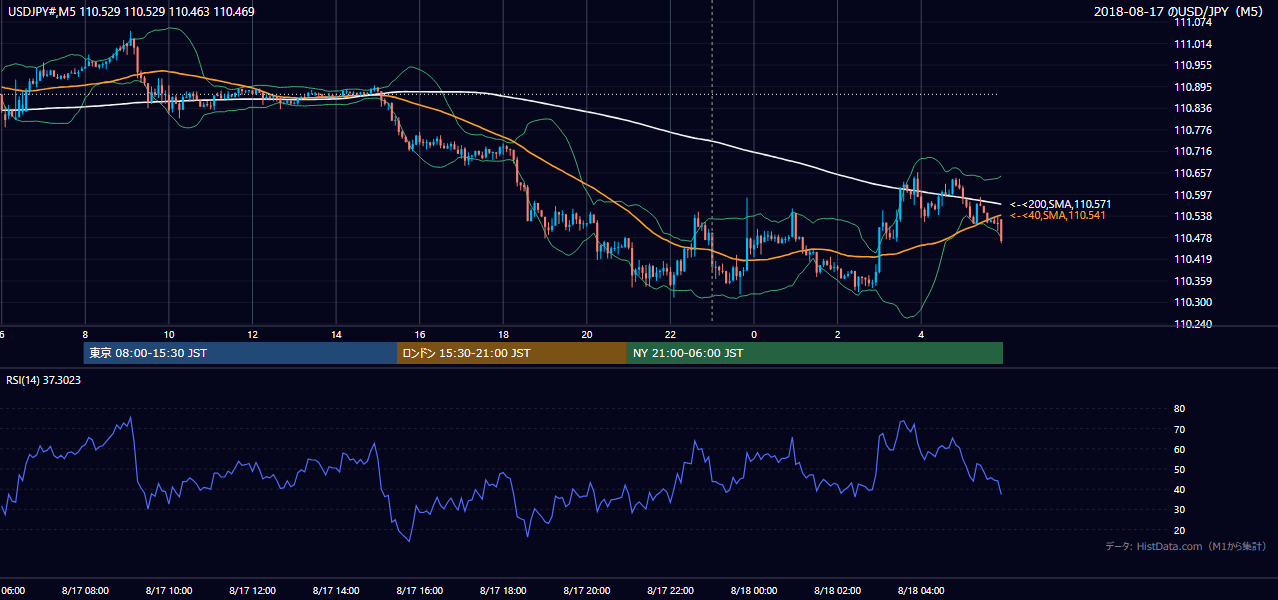Click the 2018-08-17 USD/JPY (M5) heading
This screenshot has width=1278, height=600.
tap(1180, 11)
